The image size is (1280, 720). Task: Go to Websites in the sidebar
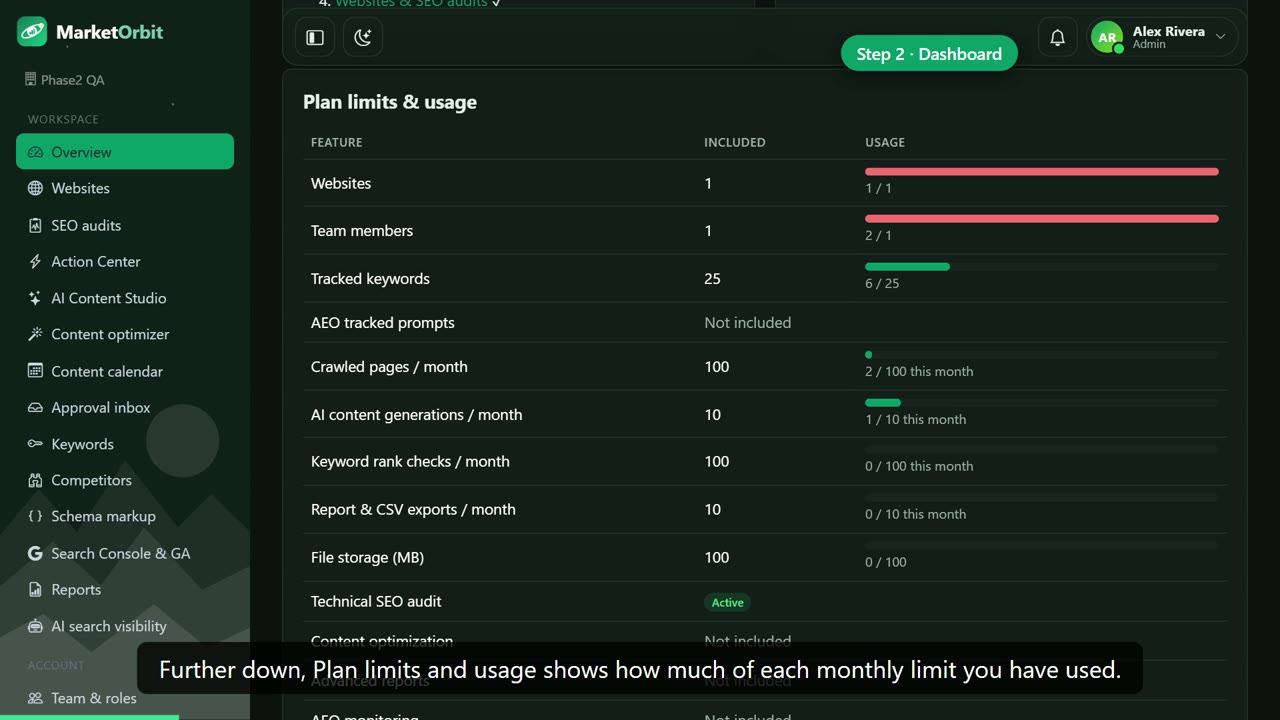click(125, 188)
